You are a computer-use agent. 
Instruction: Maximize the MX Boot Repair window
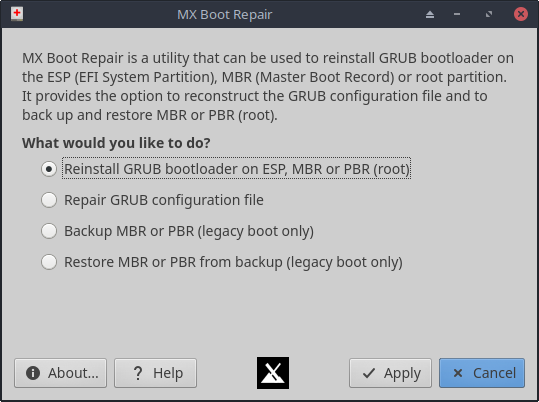coord(488,14)
